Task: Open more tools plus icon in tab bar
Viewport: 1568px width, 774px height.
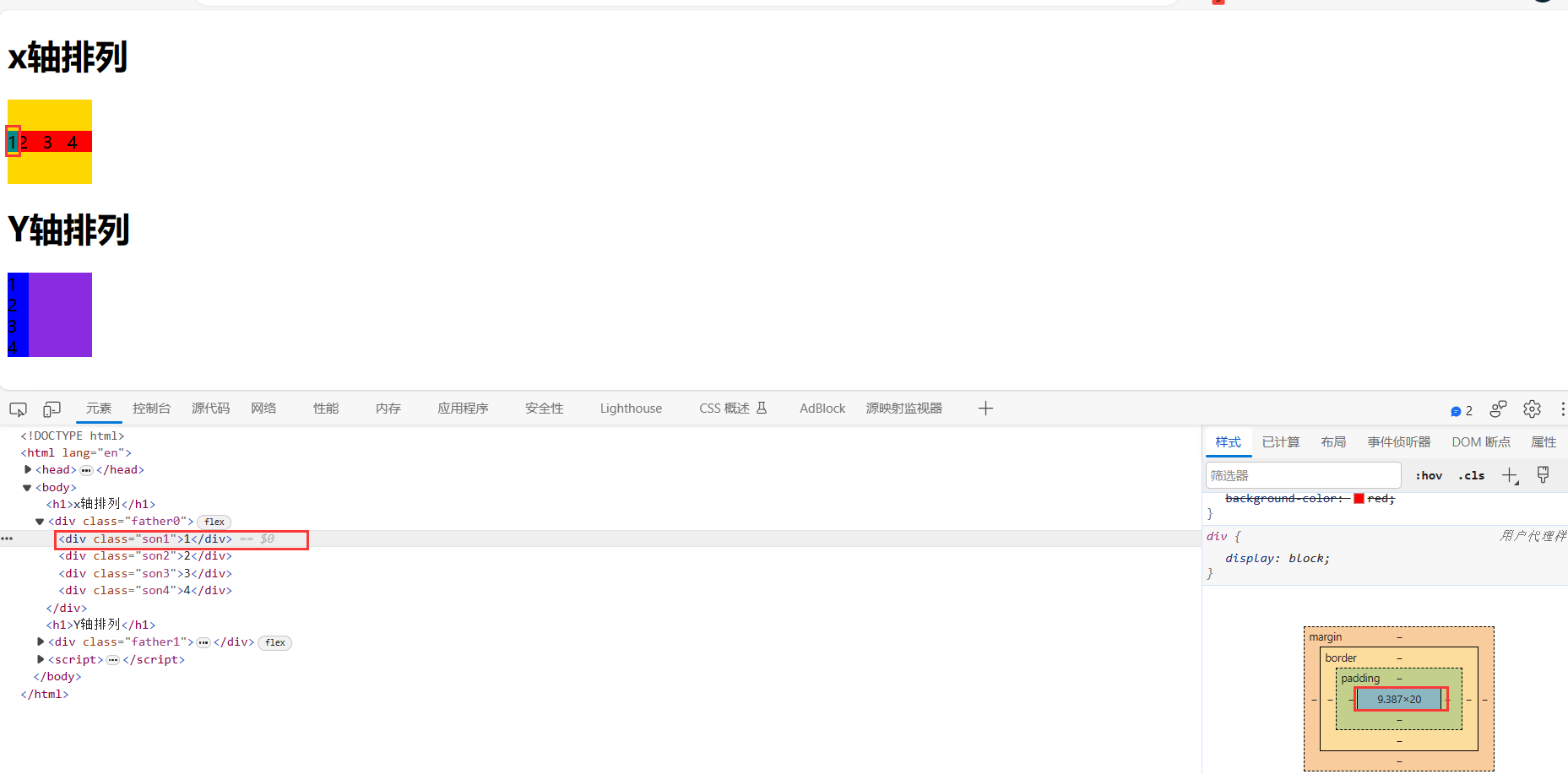Action: pos(985,409)
